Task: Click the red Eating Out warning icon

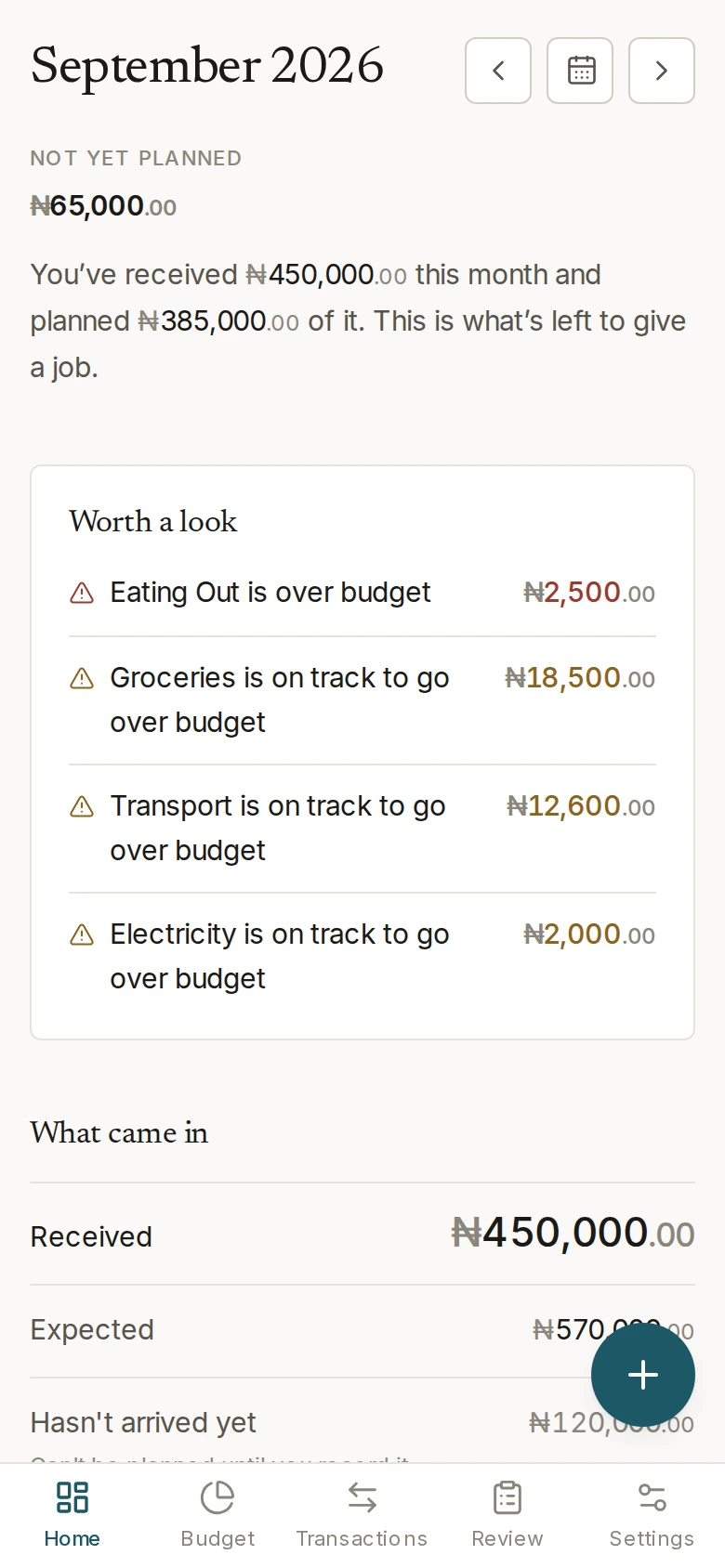Action: [x=82, y=593]
